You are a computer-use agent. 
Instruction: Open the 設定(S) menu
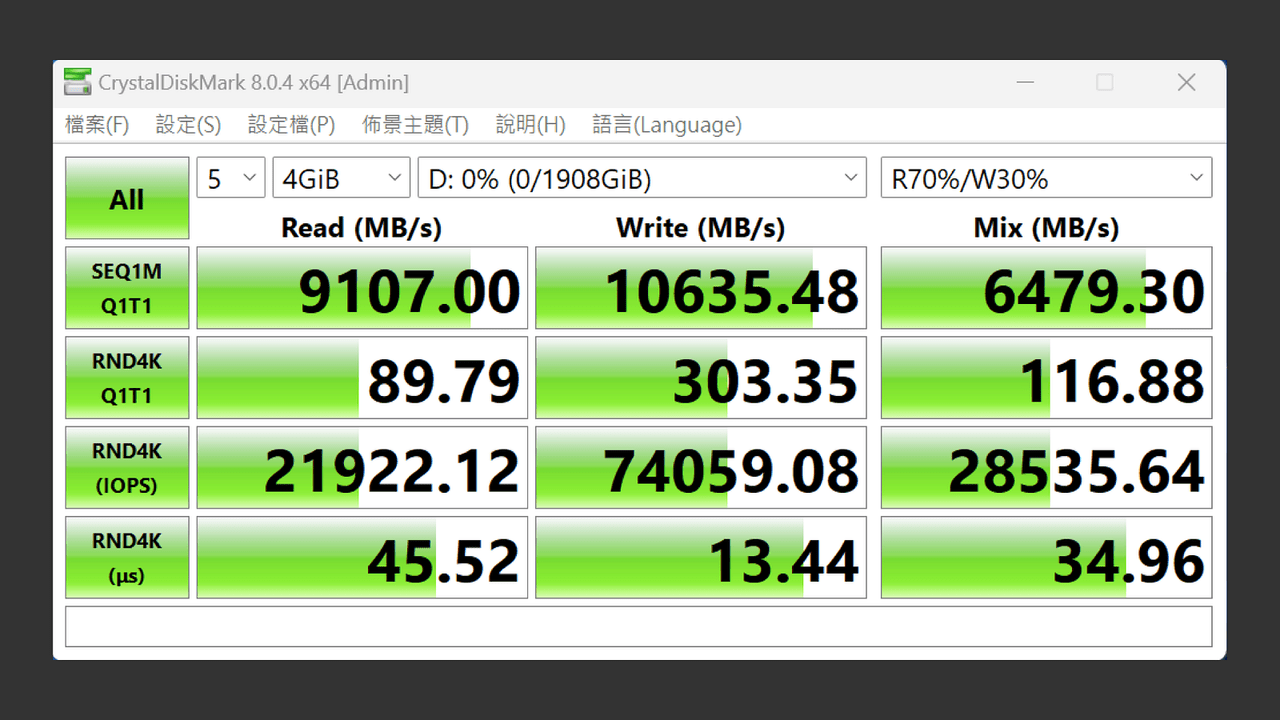pos(188,125)
